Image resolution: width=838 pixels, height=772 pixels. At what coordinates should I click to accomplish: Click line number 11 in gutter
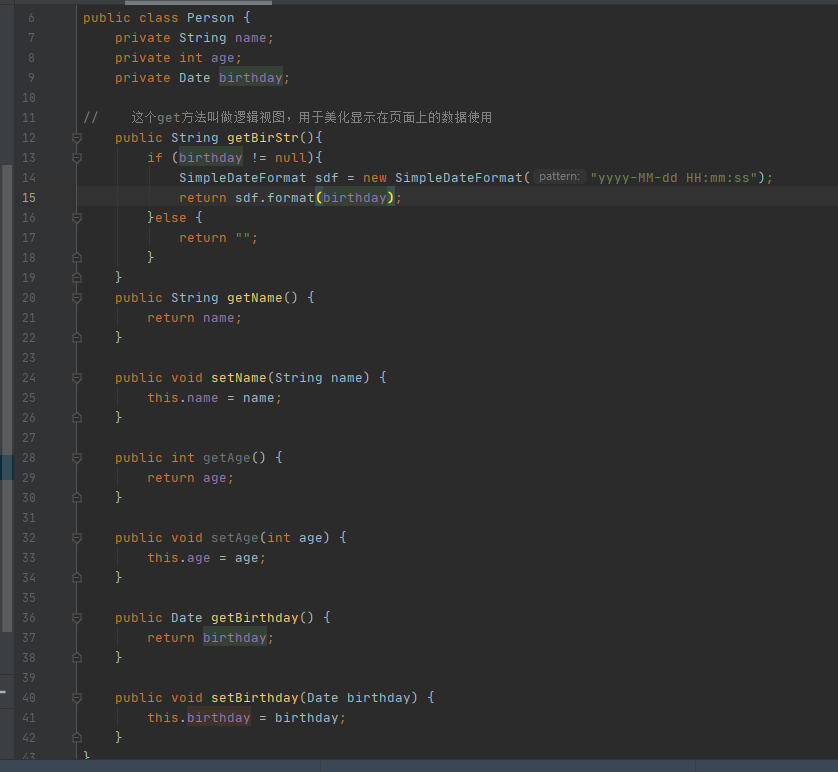[x=29, y=118]
